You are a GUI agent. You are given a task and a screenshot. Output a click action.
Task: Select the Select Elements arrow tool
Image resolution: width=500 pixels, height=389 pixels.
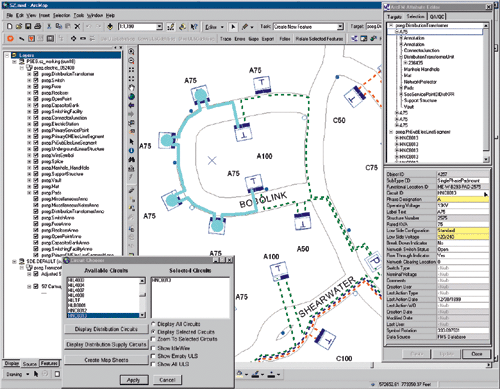(131, 142)
